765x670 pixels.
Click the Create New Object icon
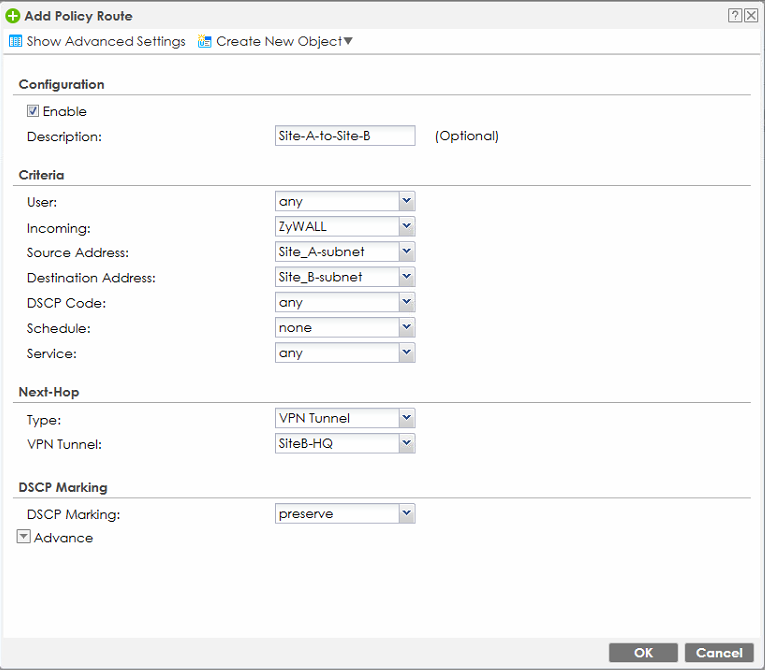click(205, 42)
